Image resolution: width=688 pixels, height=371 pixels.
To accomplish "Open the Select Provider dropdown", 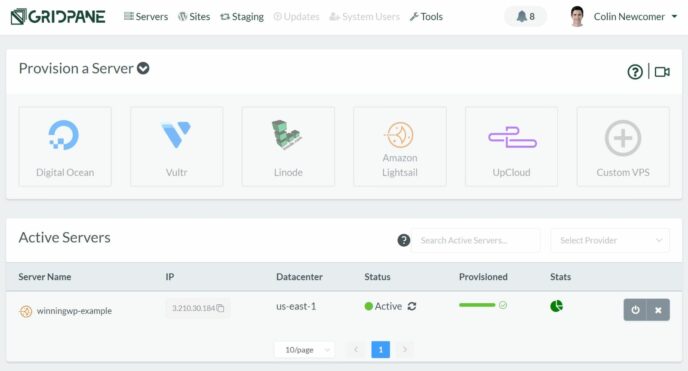I will [x=610, y=240].
